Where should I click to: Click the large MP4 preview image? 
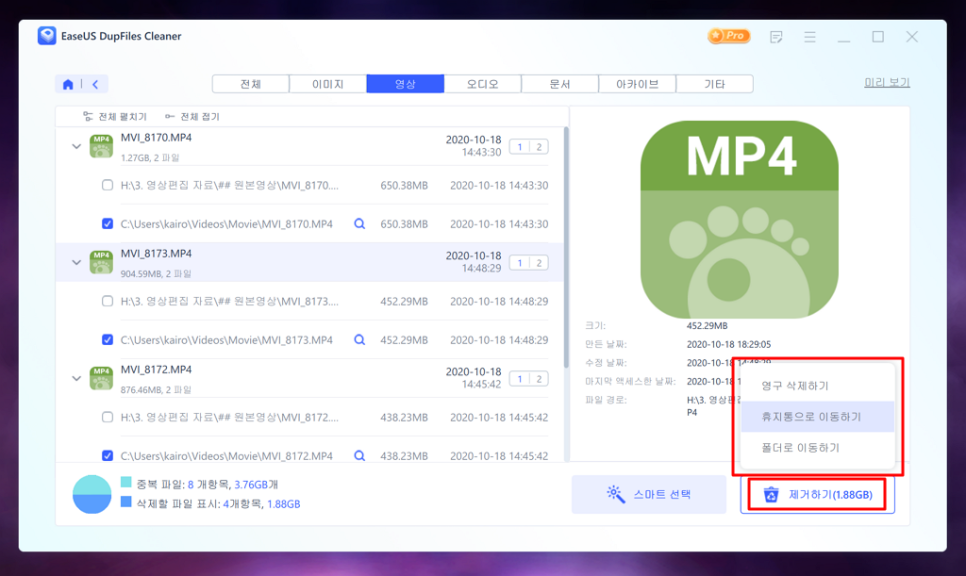[739, 219]
